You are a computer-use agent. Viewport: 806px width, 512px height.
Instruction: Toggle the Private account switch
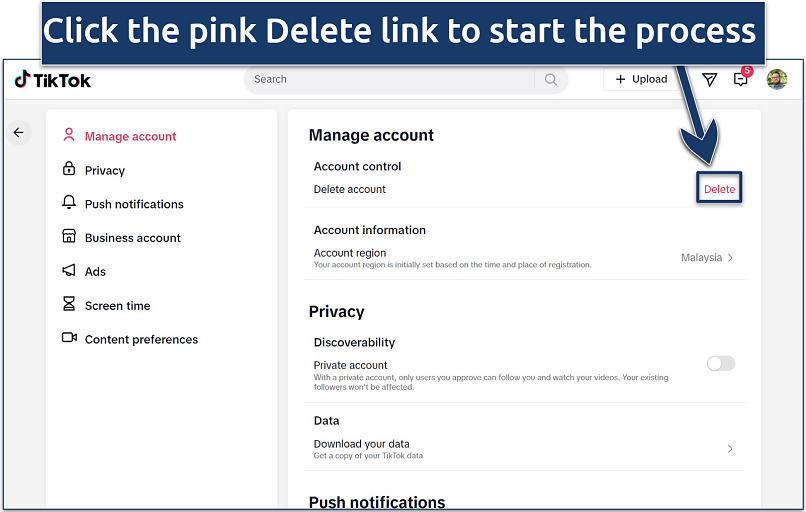click(721, 363)
